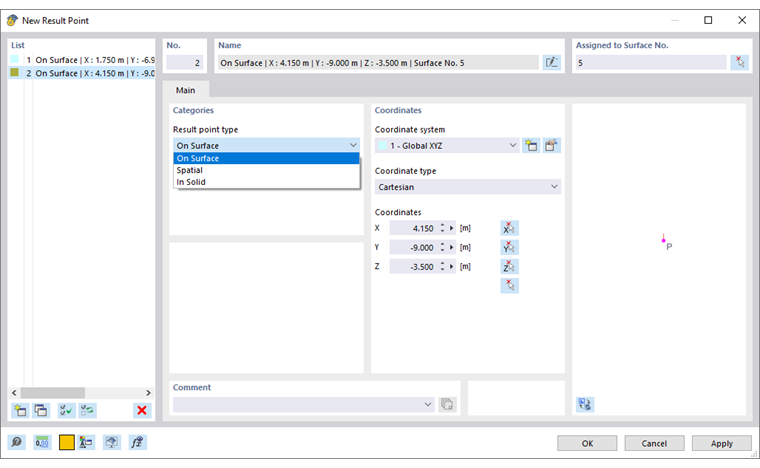Screen dimensions: 760x468
Task: Click the Y coordinate spinner
Action: coord(442,248)
